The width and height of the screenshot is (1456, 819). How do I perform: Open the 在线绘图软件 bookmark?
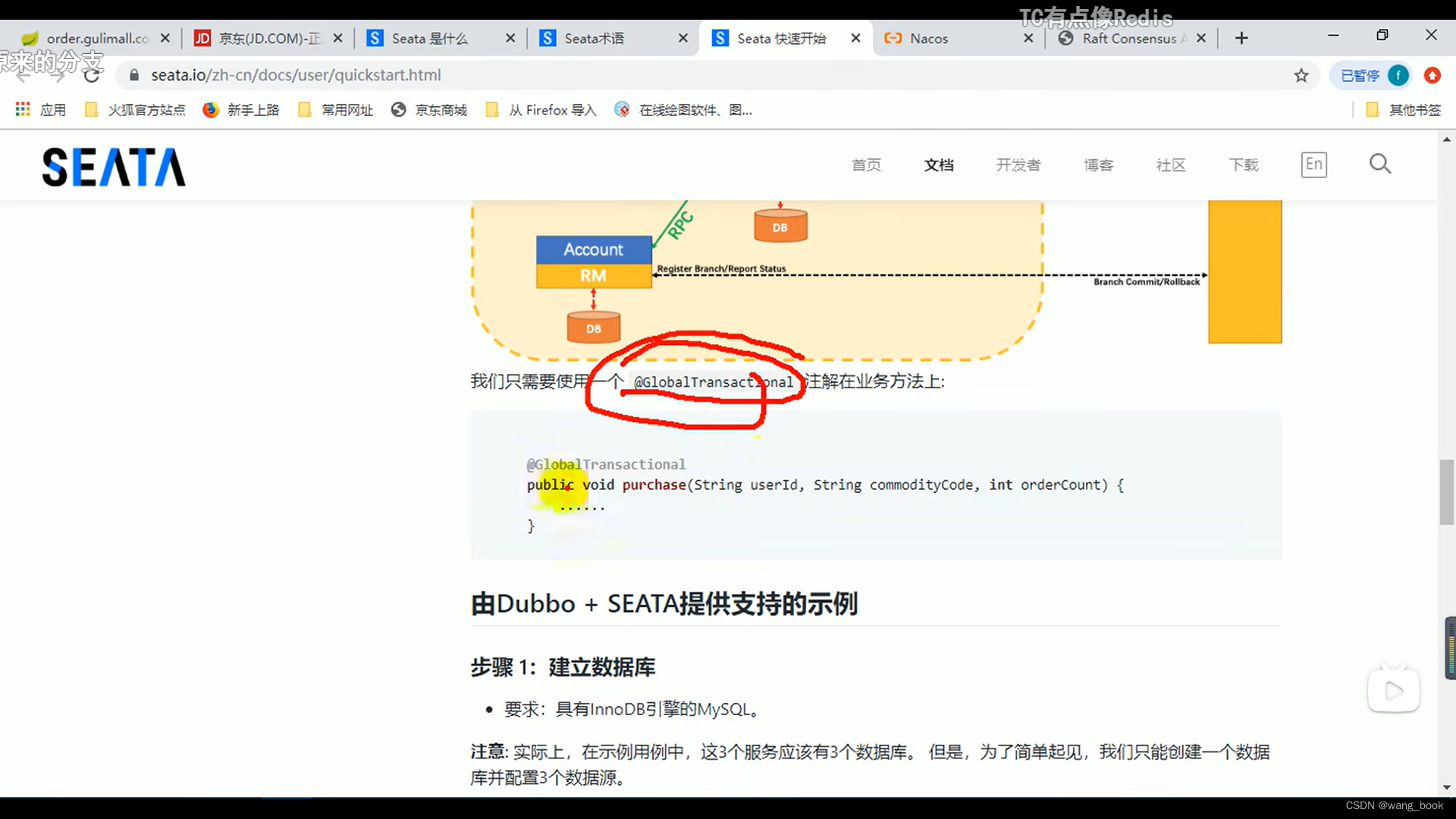point(683,110)
